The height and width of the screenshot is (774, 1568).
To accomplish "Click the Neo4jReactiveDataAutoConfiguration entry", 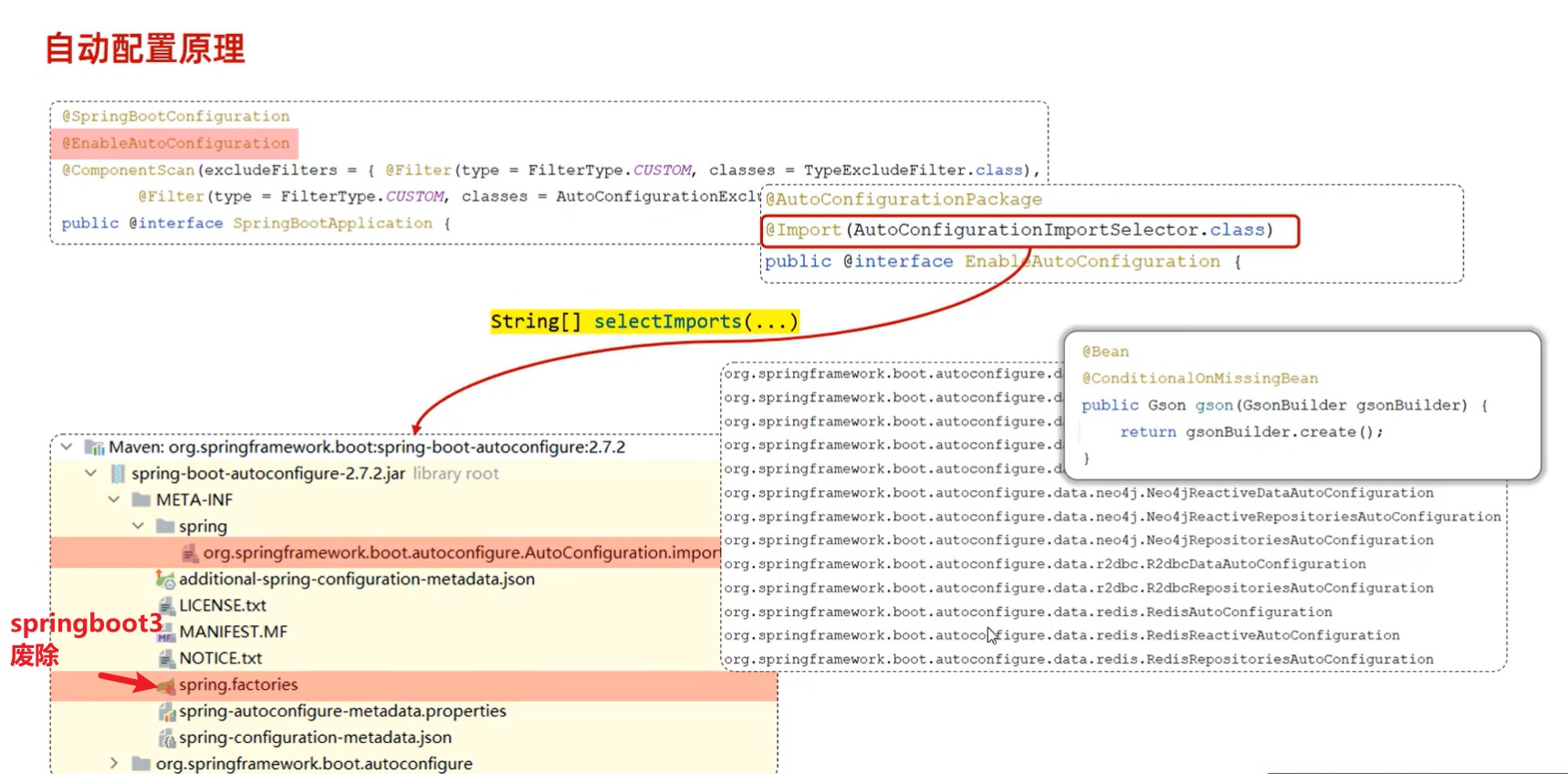I will (x=1079, y=493).
